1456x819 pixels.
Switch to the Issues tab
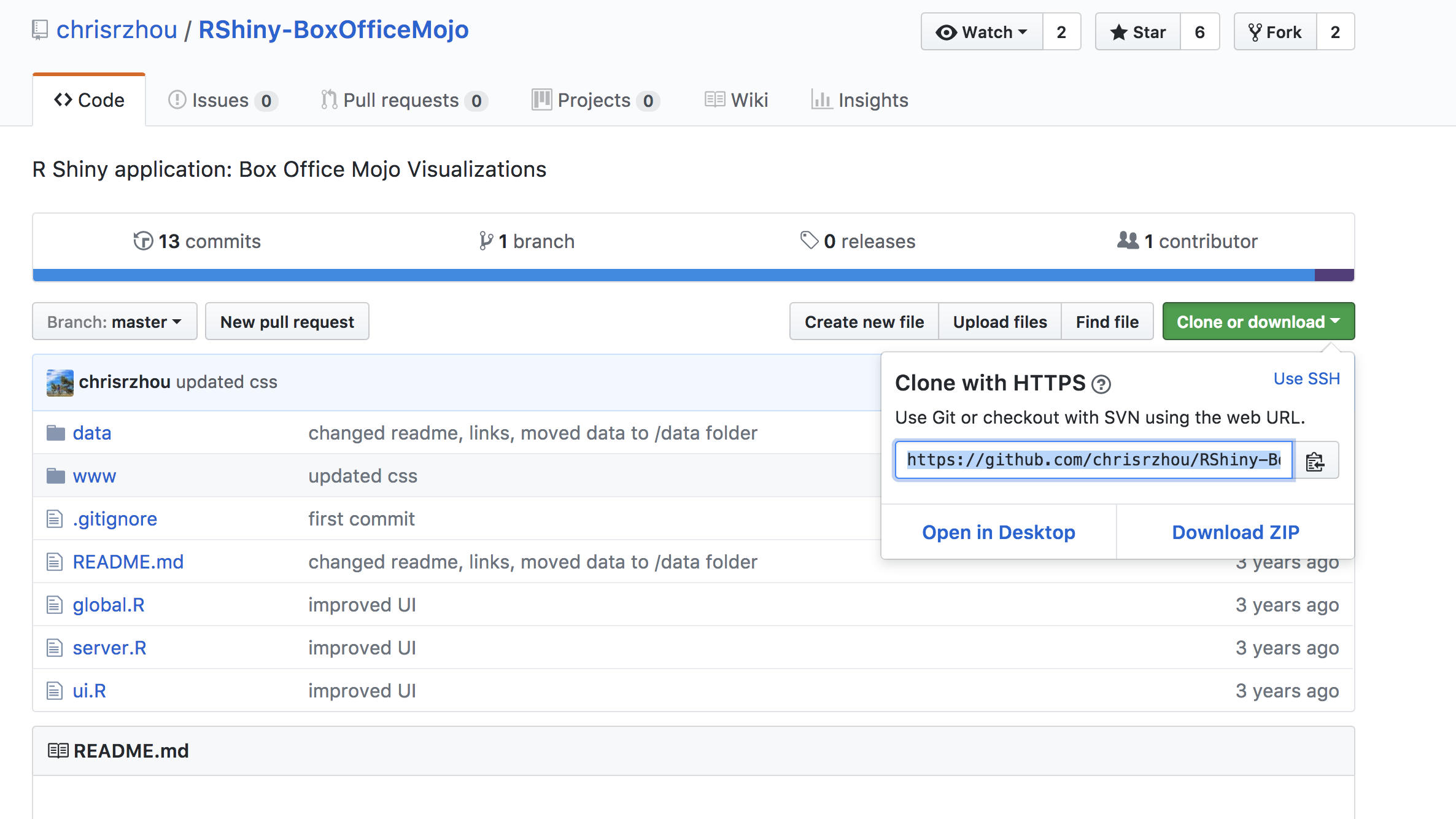221,100
